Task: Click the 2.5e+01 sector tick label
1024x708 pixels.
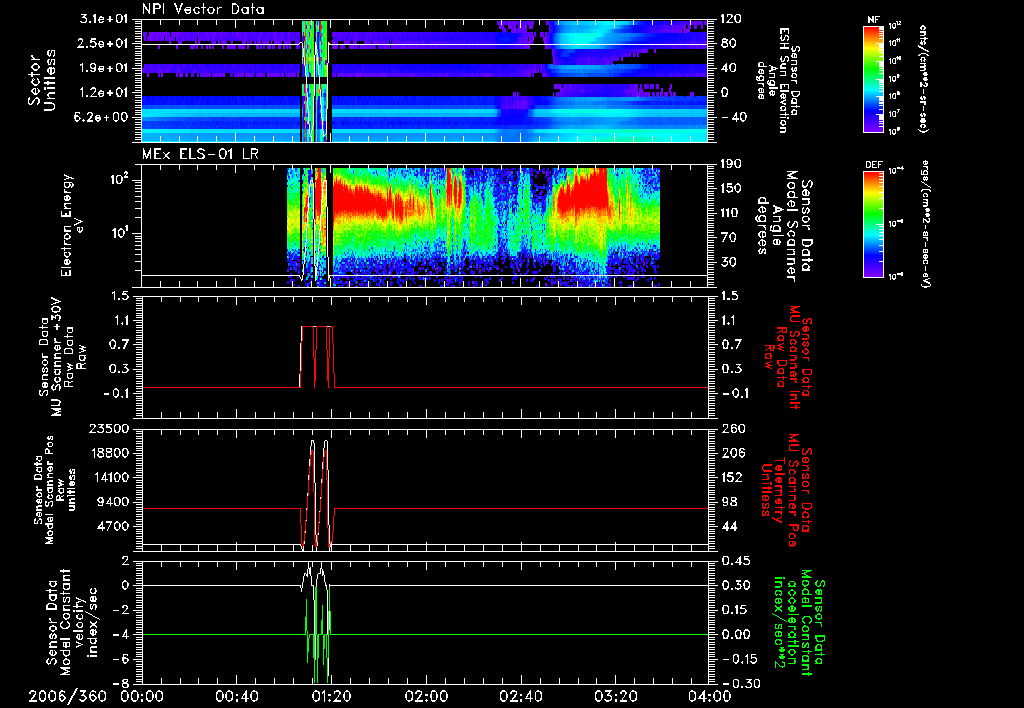Action: 101,43
